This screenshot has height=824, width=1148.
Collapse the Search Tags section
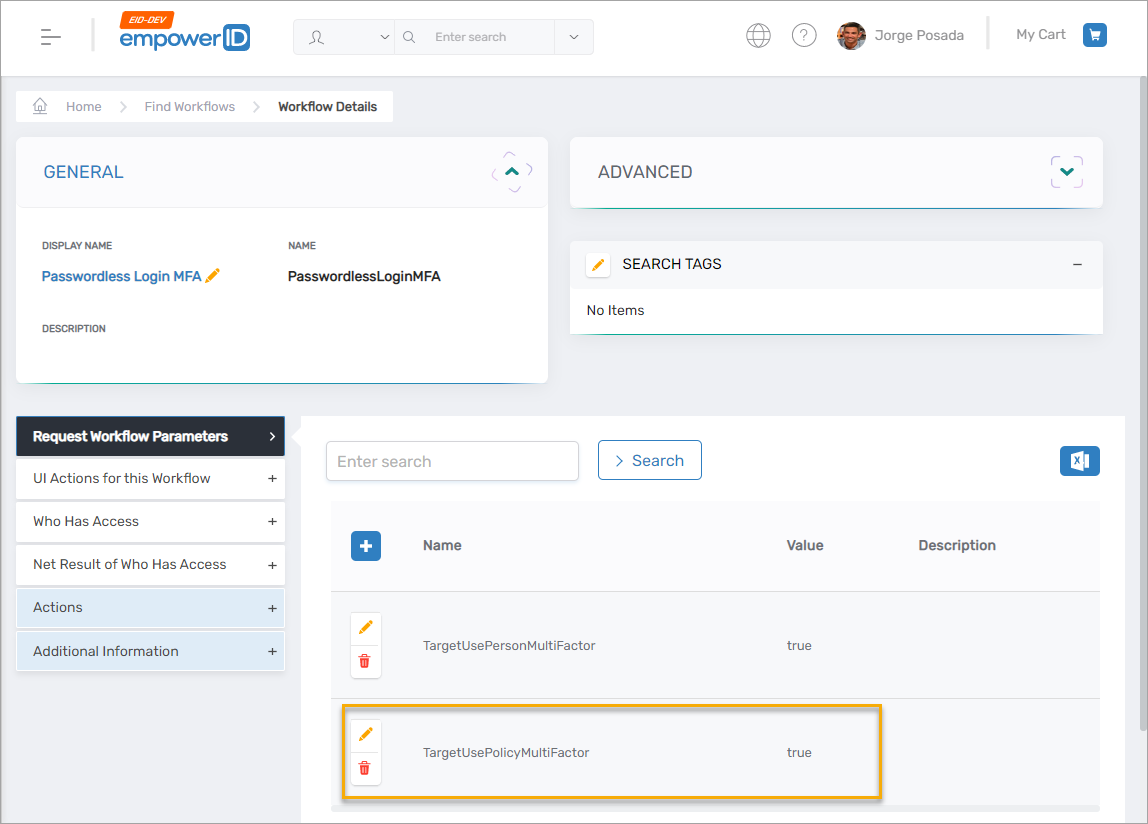pyautogui.click(x=1077, y=265)
